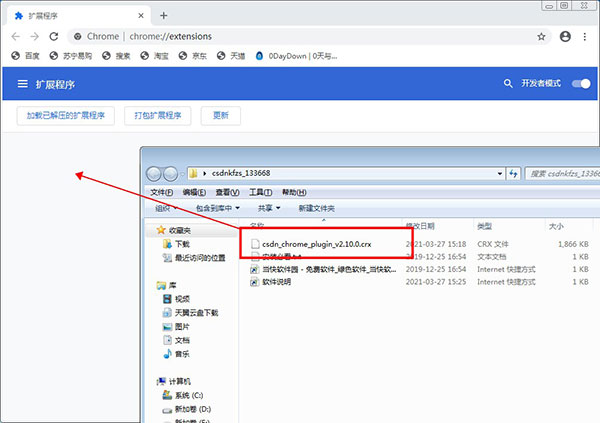Click the 更新 button

click(x=221, y=116)
